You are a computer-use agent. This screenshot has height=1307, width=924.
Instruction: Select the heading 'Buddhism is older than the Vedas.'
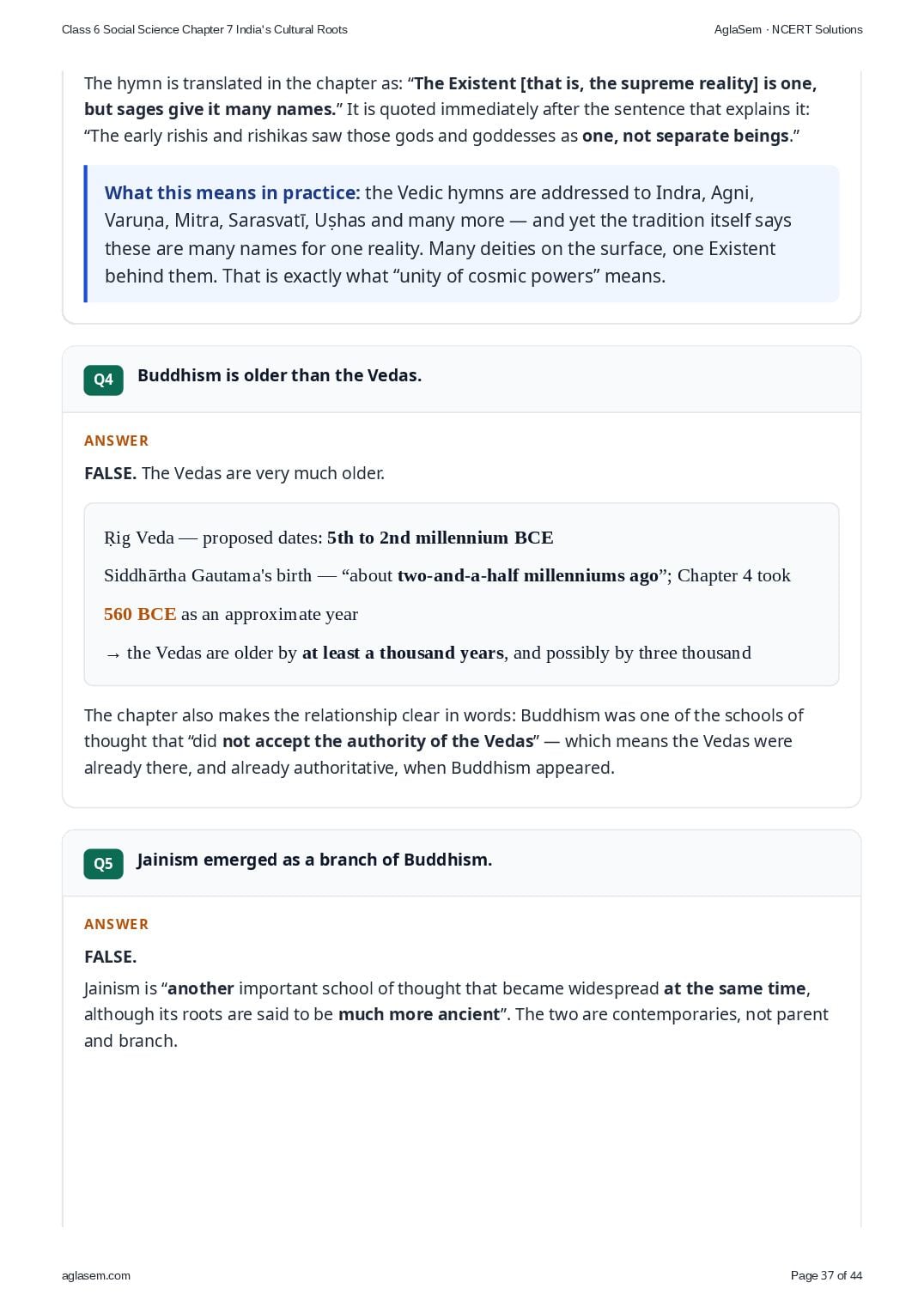click(279, 375)
